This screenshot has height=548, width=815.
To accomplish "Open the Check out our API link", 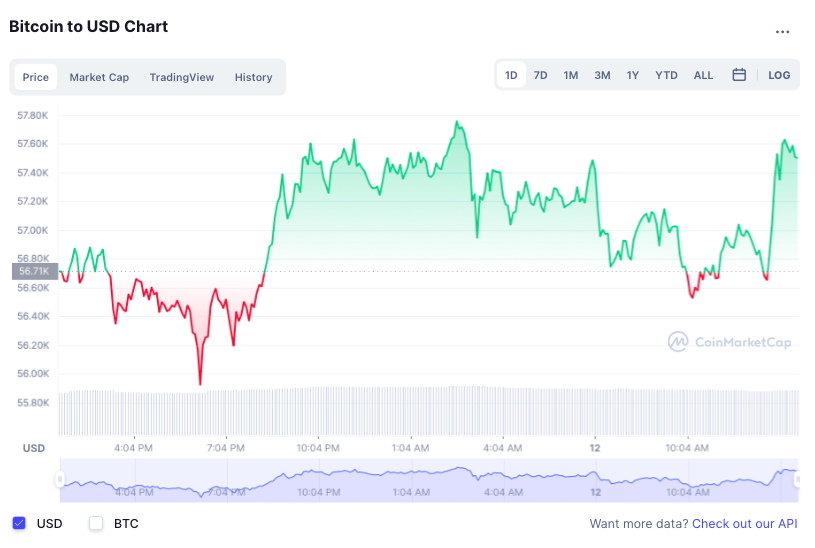I will (x=745, y=523).
